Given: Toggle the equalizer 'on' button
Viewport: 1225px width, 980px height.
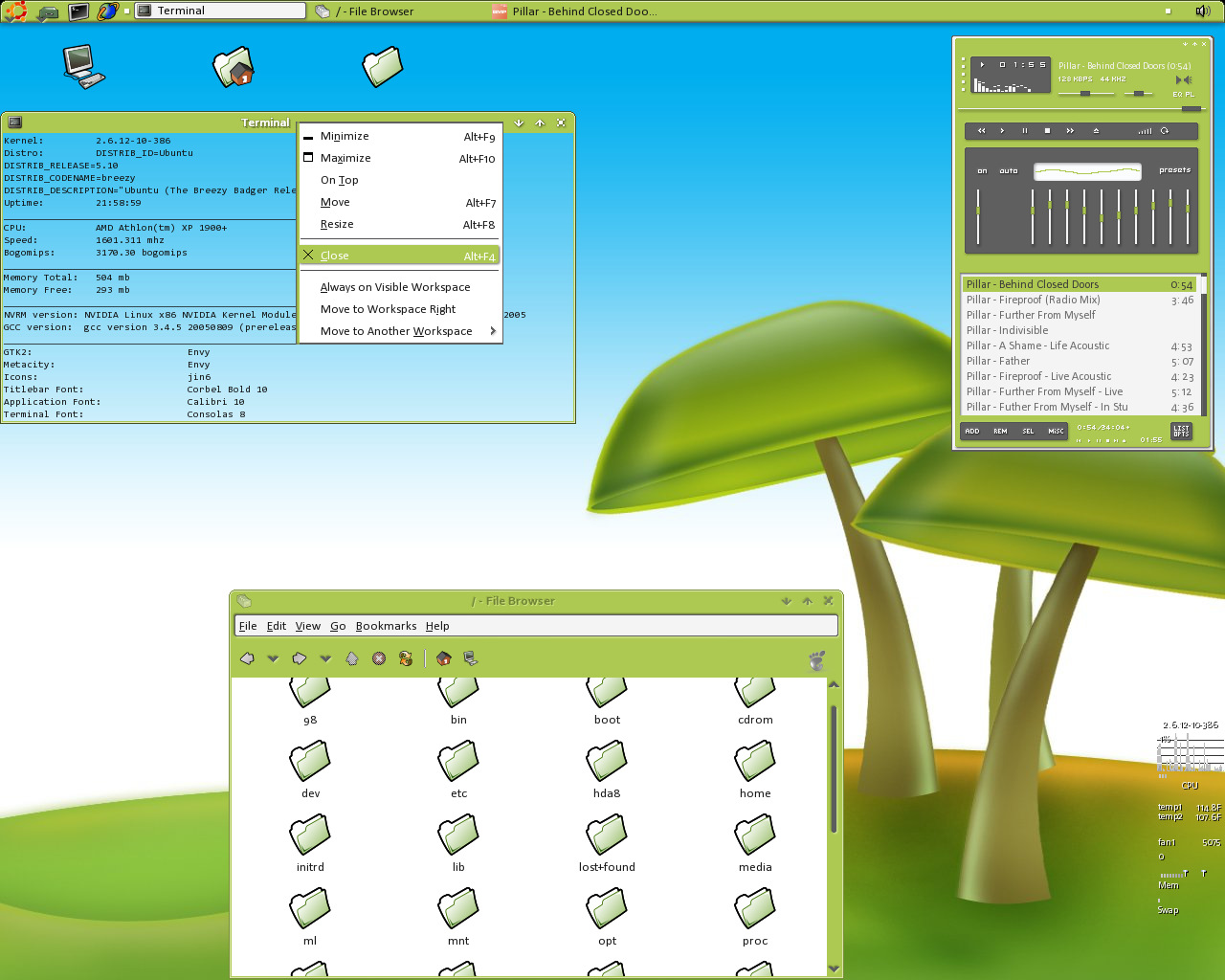Looking at the screenshot, I should (982, 171).
